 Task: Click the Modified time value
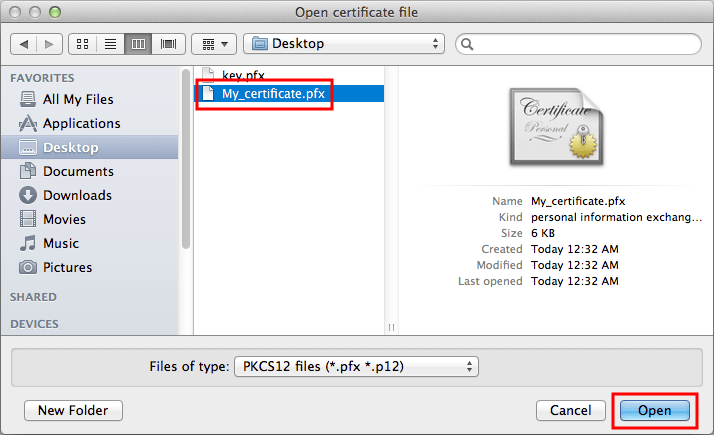575,265
